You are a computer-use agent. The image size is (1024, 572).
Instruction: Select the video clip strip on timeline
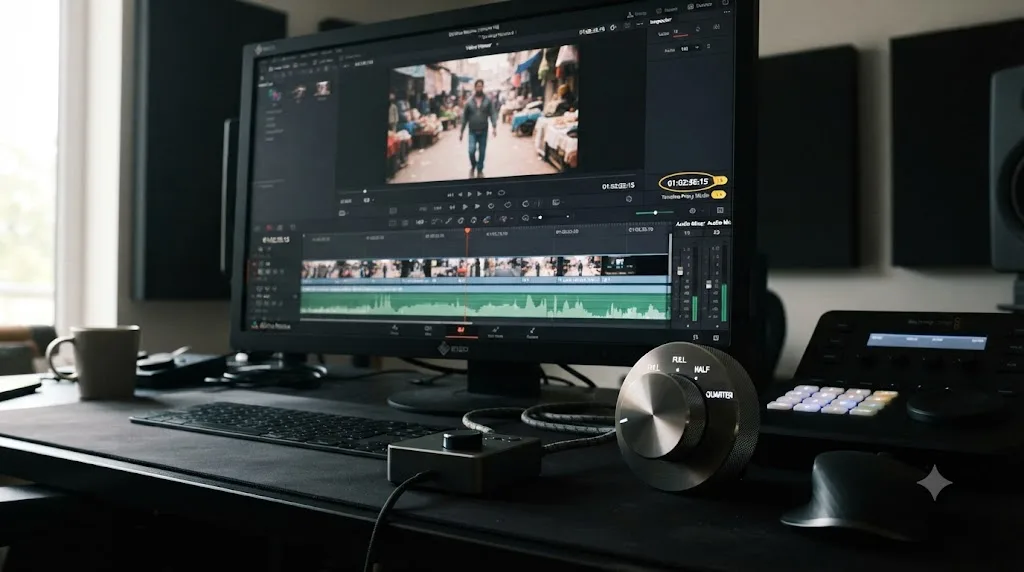tap(485, 266)
